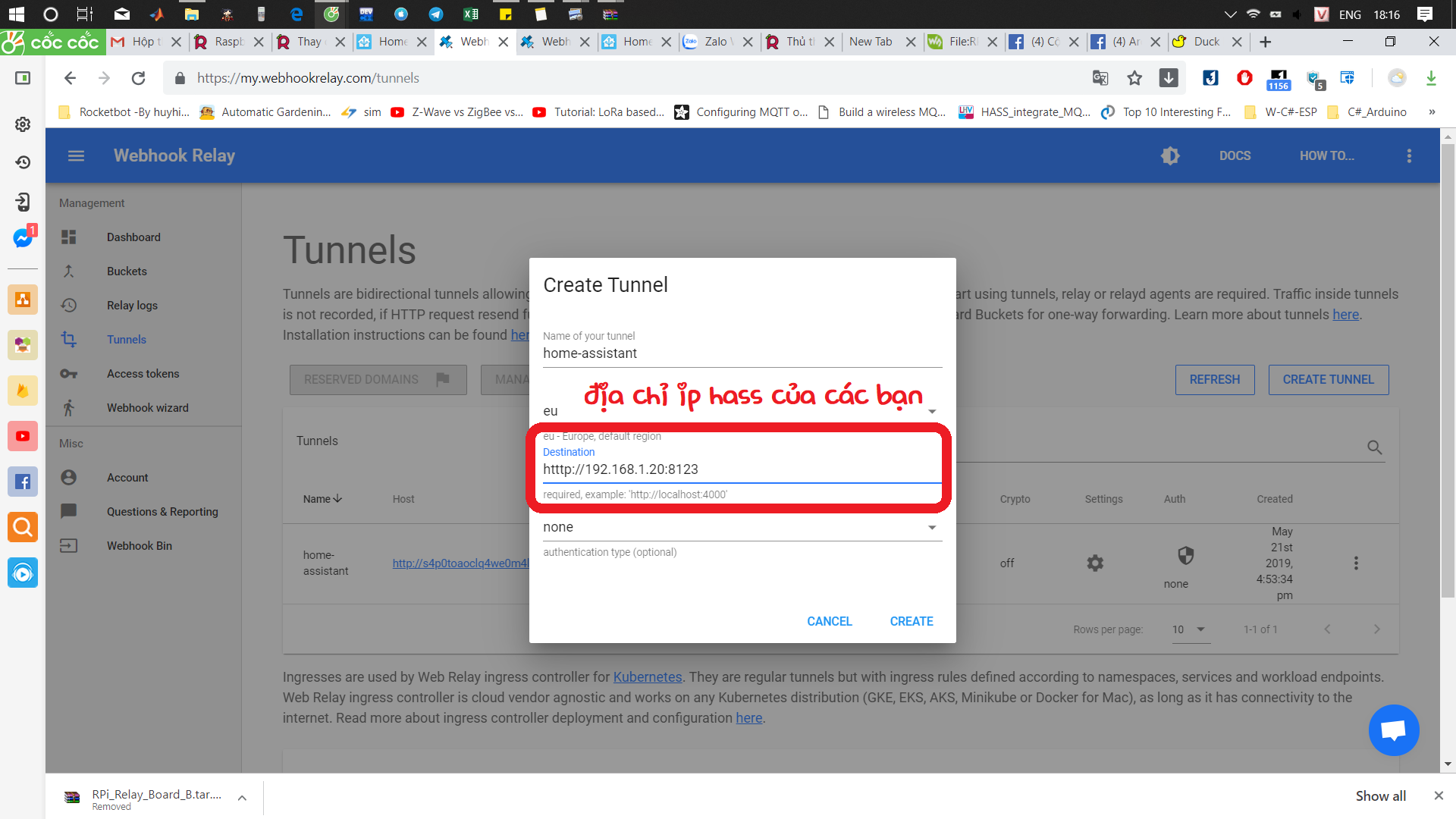The height and width of the screenshot is (819, 1456).
Task: Open the home-assistant row actions menu
Action: click(x=1356, y=563)
